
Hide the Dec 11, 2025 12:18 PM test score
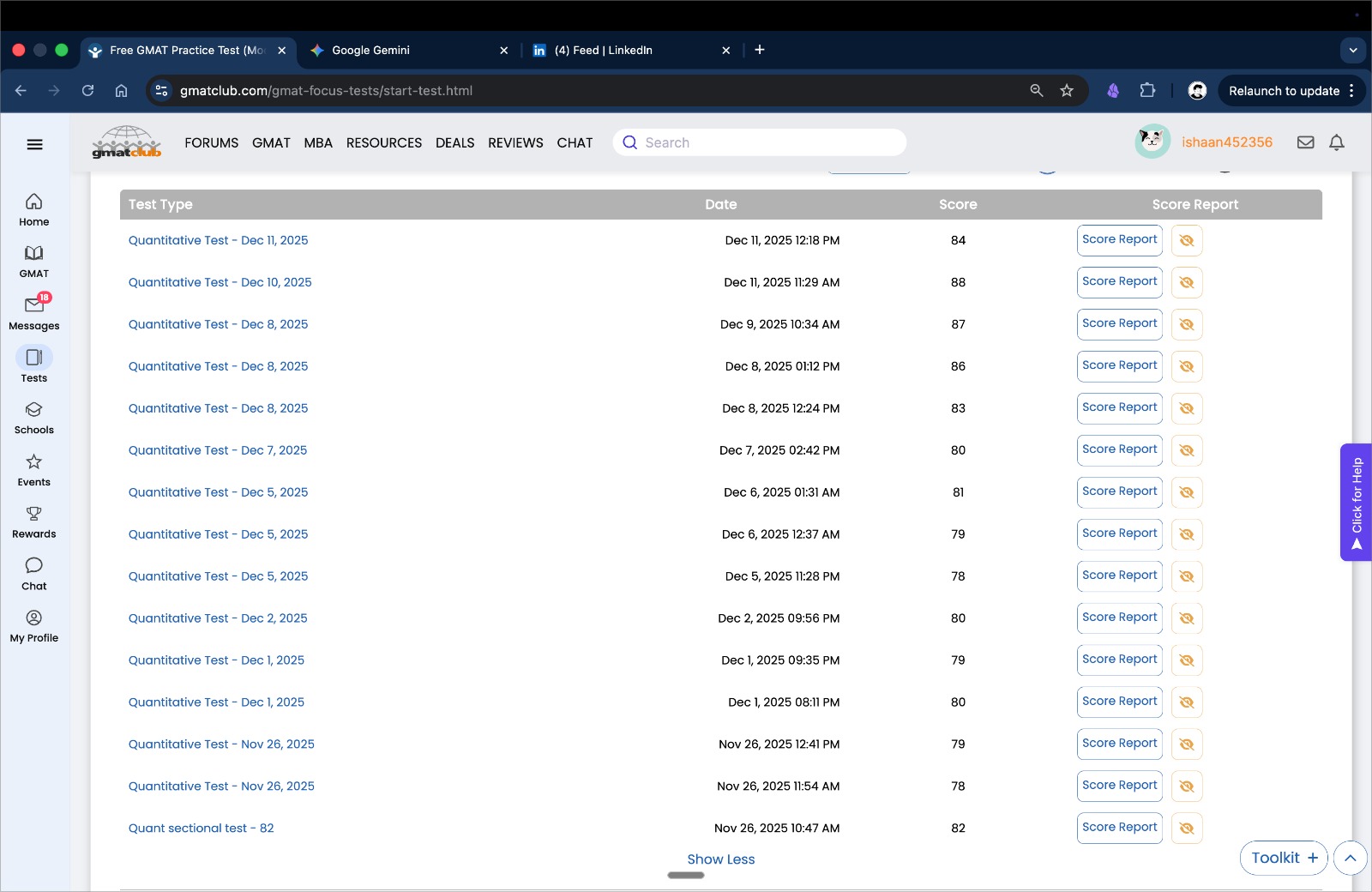pos(1187,241)
